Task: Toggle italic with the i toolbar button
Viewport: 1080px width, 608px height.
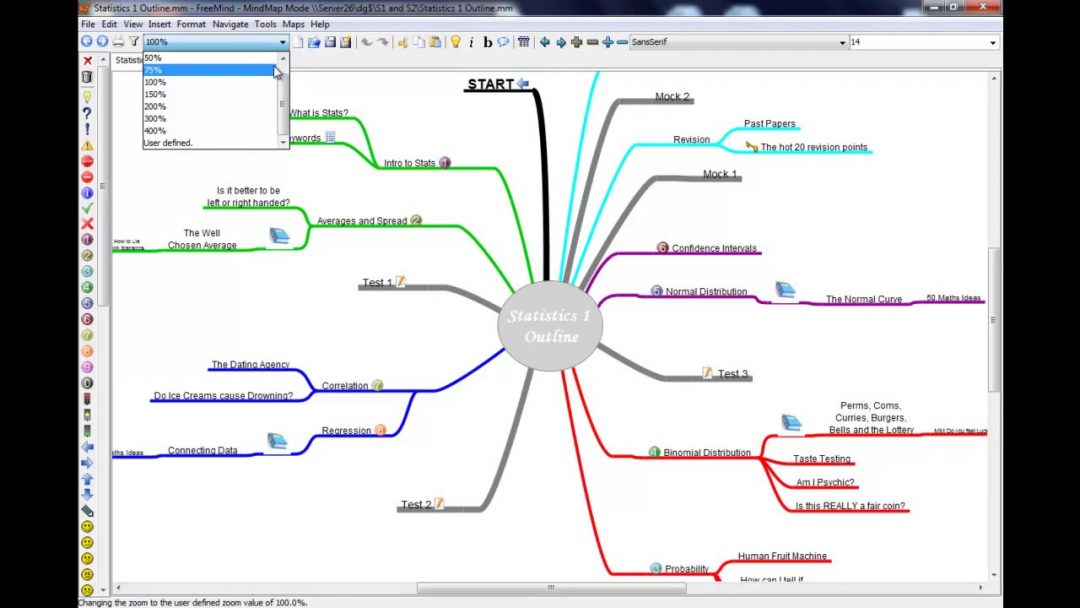Action: pyautogui.click(x=471, y=42)
